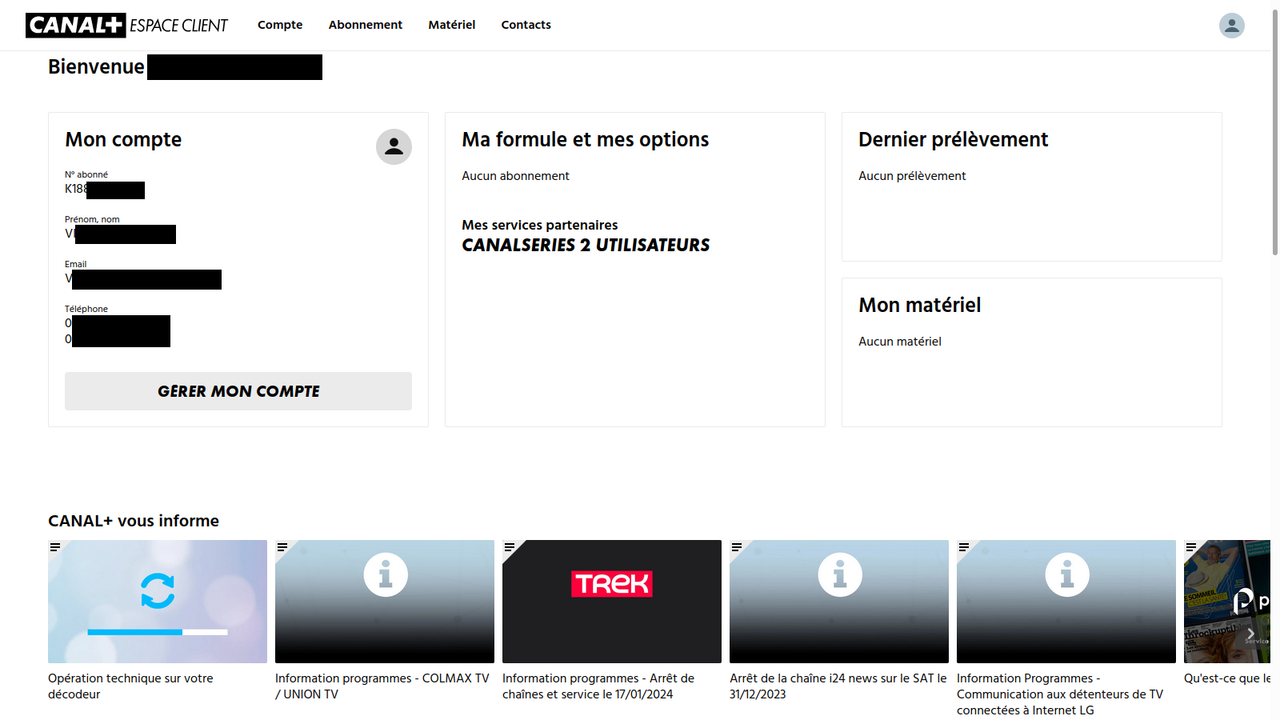1280x720 pixels.
Task: Click the Ma formule et mes options heading
Action: [x=585, y=140]
